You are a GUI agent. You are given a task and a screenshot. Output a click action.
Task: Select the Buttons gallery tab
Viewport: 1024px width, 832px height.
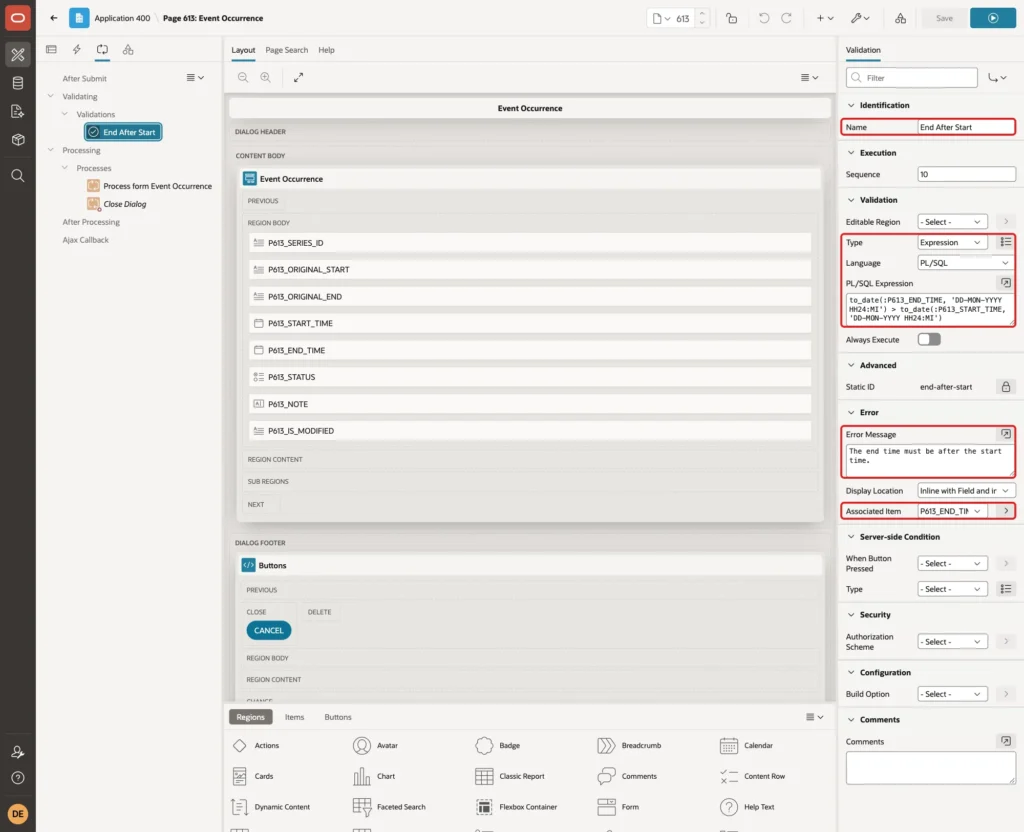coord(338,717)
